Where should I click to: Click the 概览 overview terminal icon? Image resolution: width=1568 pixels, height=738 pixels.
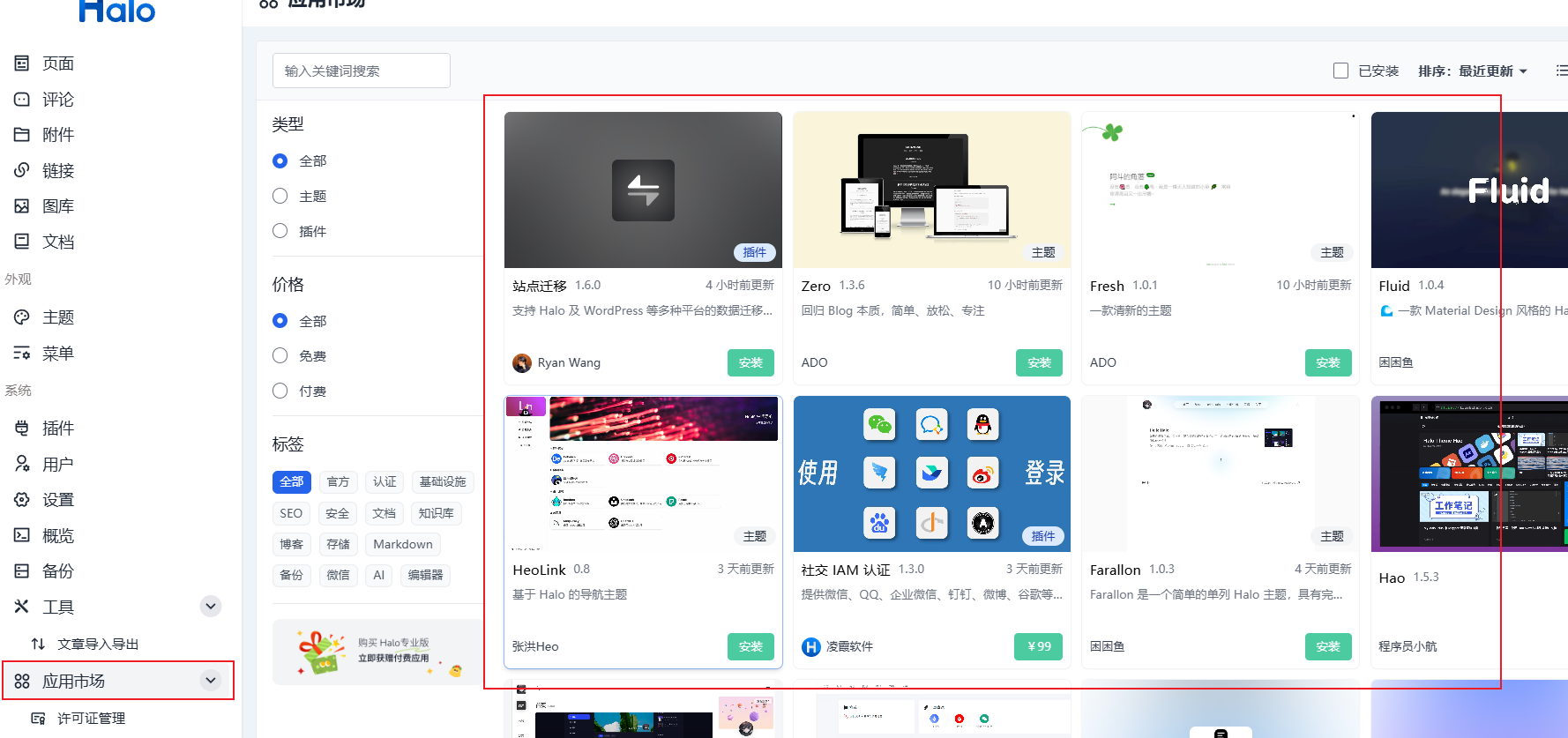coord(22,535)
